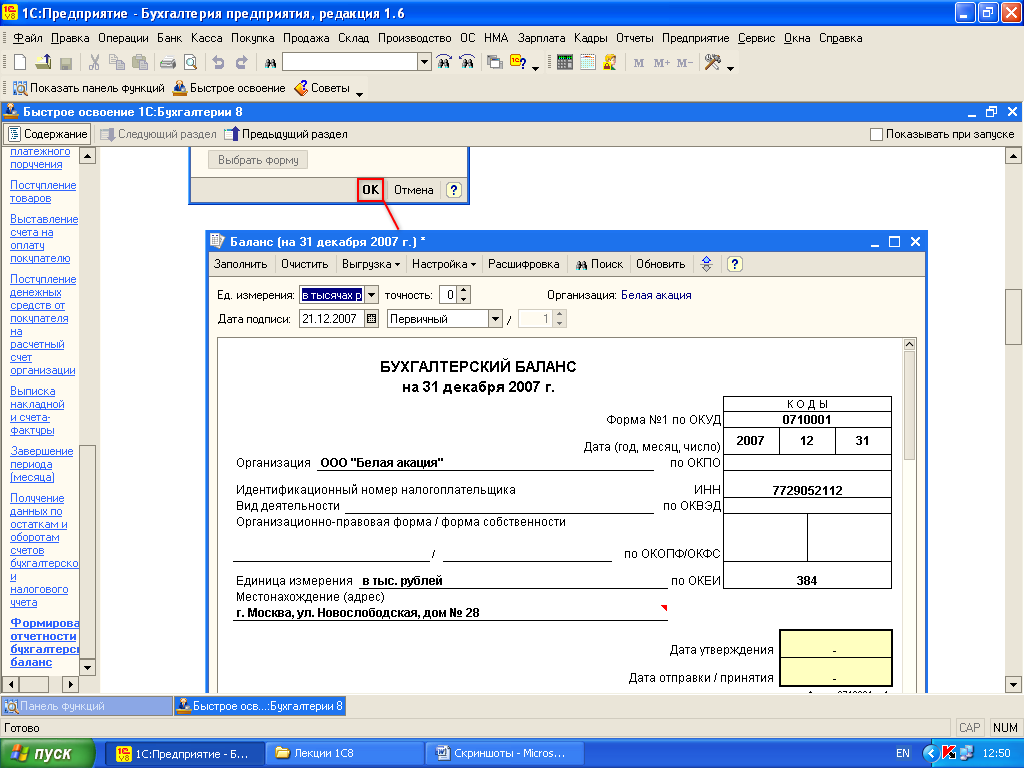This screenshot has width=1024, height=768.
Task: Click the Print preview magnifier icon
Action: (x=190, y=63)
